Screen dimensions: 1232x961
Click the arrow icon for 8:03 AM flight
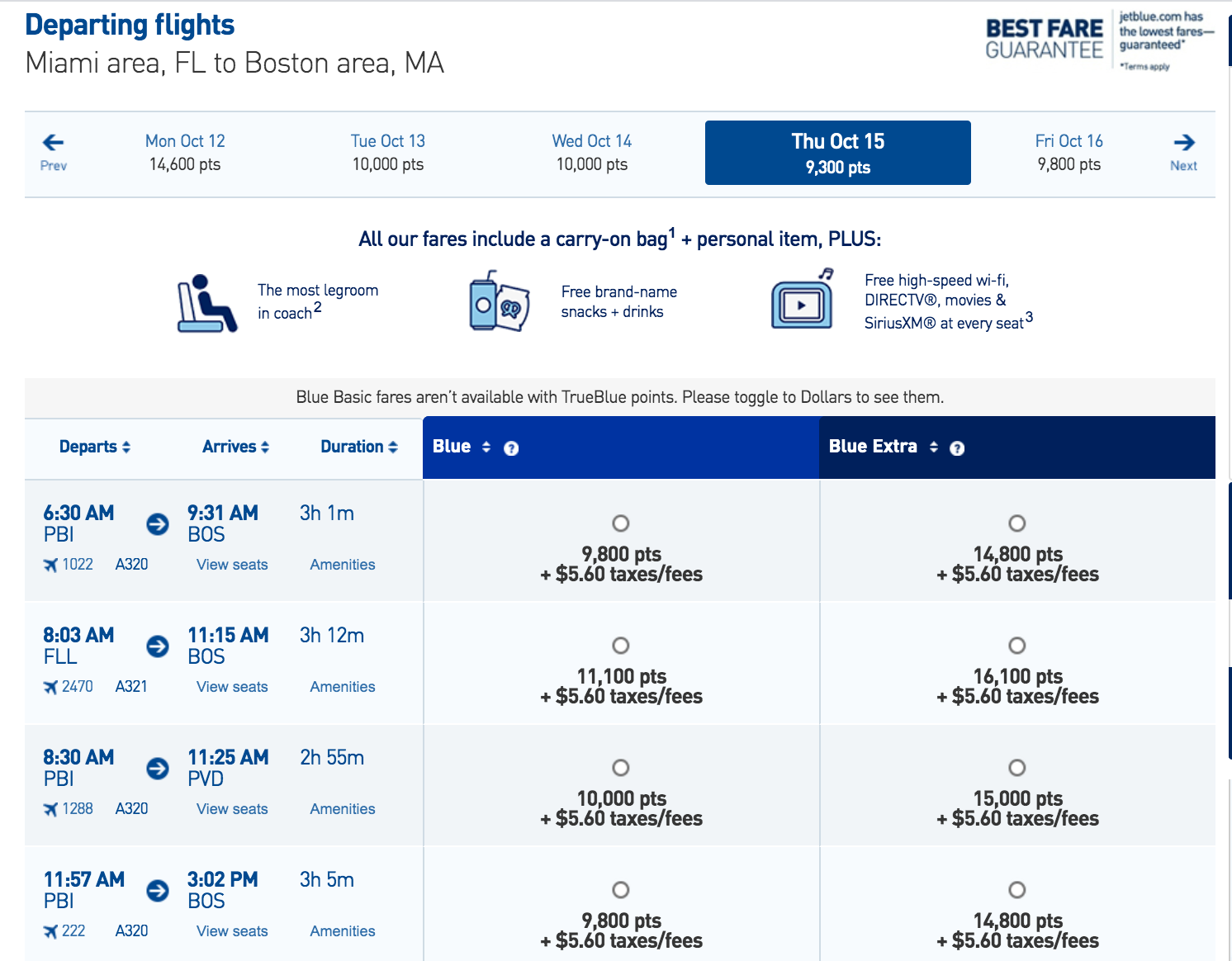[x=158, y=646]
